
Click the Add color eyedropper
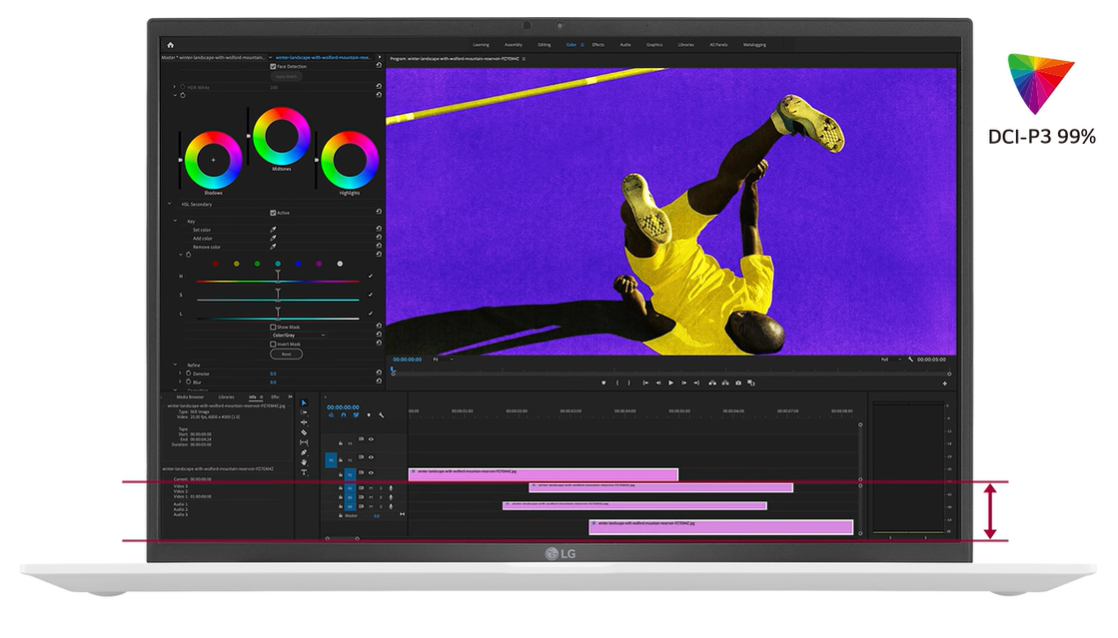[x=273, y=238]
